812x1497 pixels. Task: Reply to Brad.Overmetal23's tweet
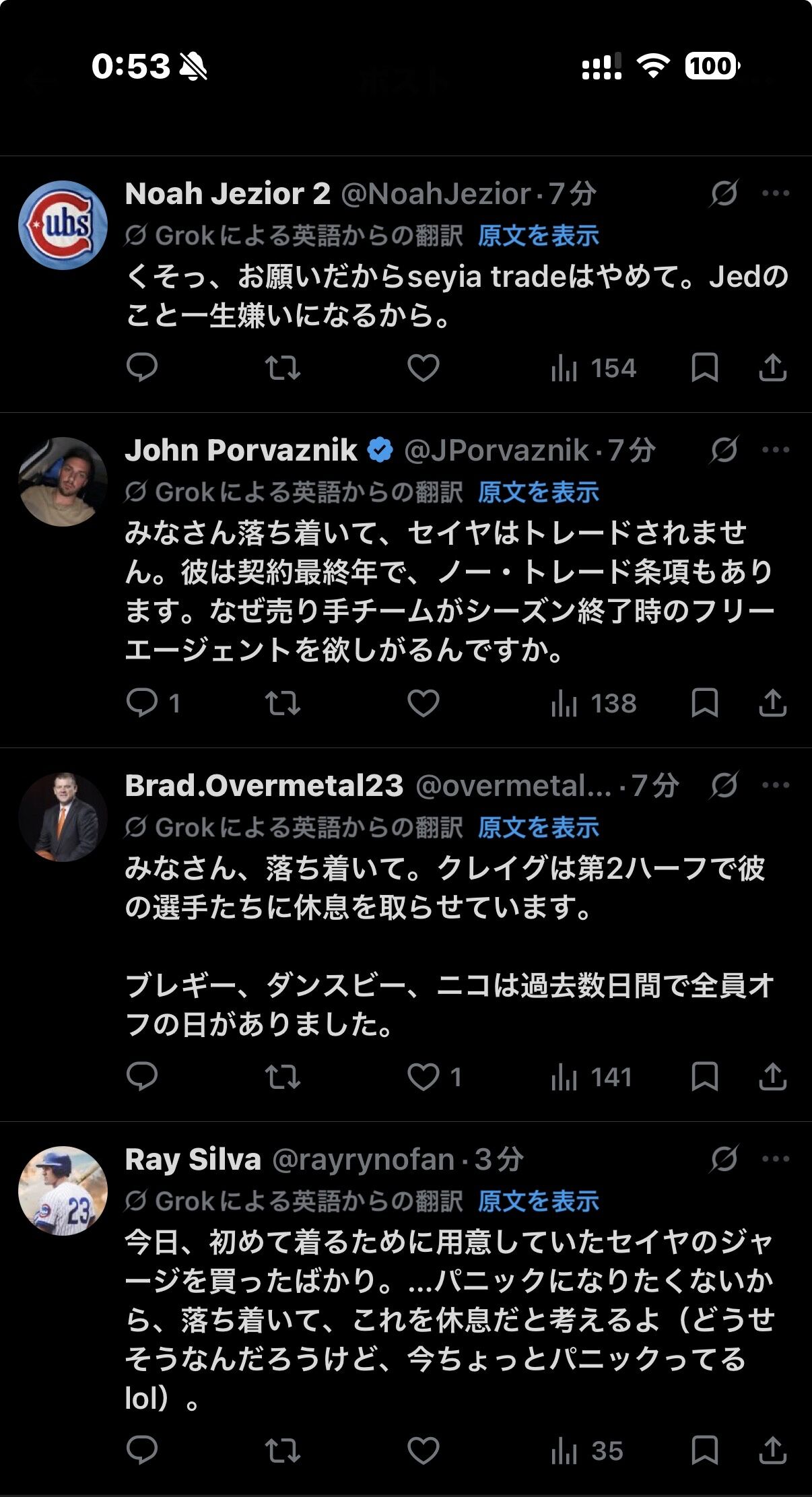(x=141, y=1077)
